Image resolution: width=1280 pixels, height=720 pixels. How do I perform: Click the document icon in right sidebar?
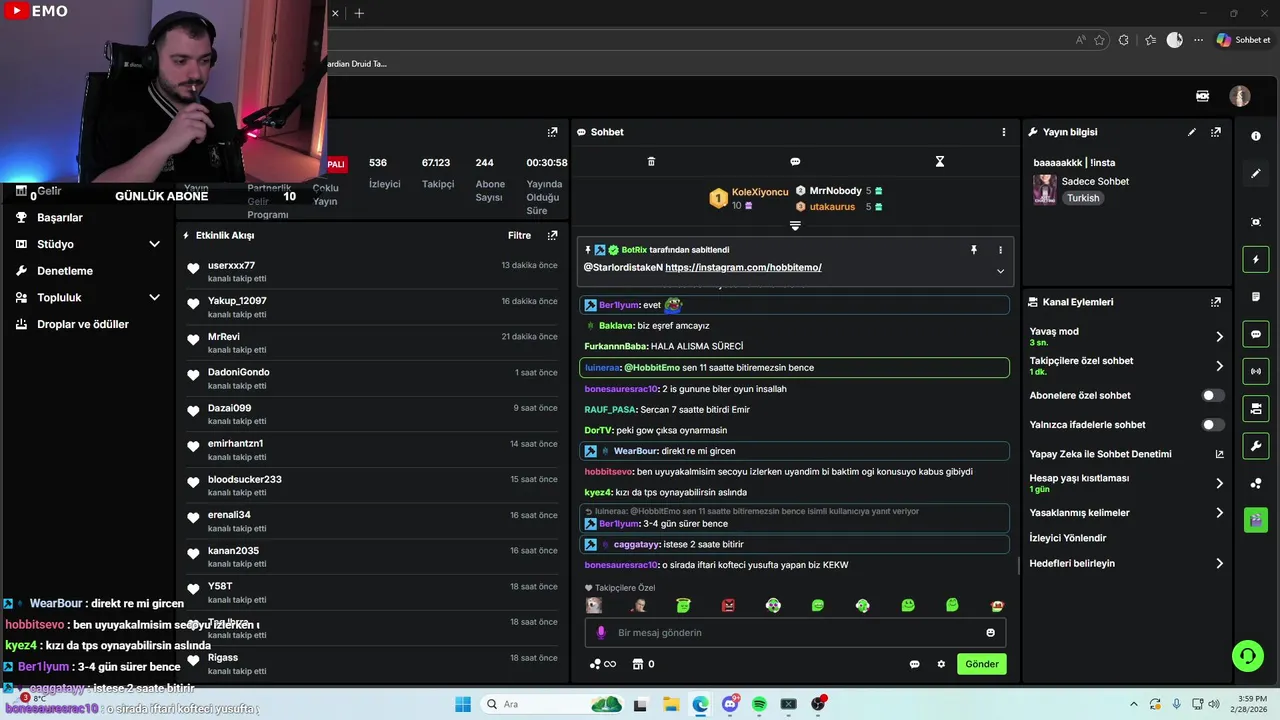[x=1256, y=297]
